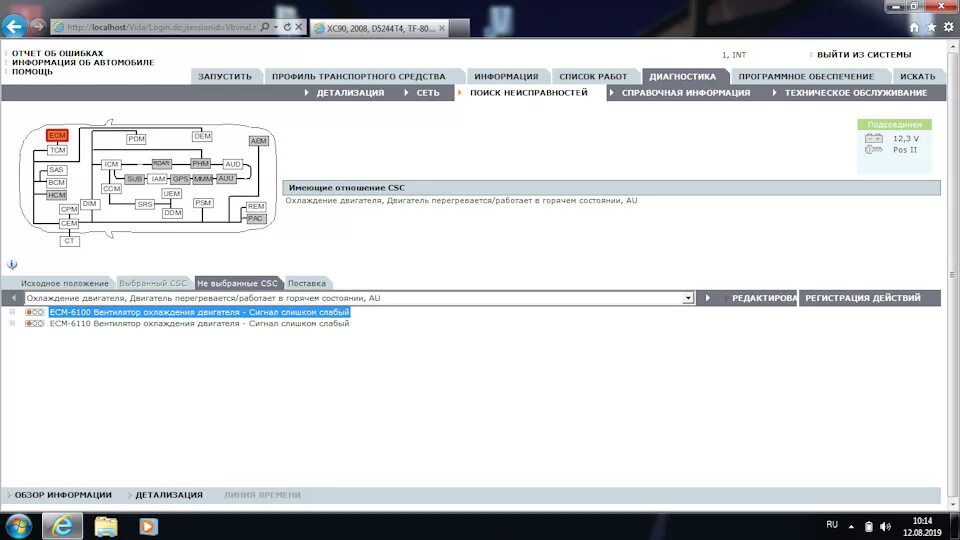Image resolution: width=960 pixels, height=540 pixels.
Task: Open the ИНФОРМАЦИЯ main tab
Action: pyautogui.click(x=506, y=77)
